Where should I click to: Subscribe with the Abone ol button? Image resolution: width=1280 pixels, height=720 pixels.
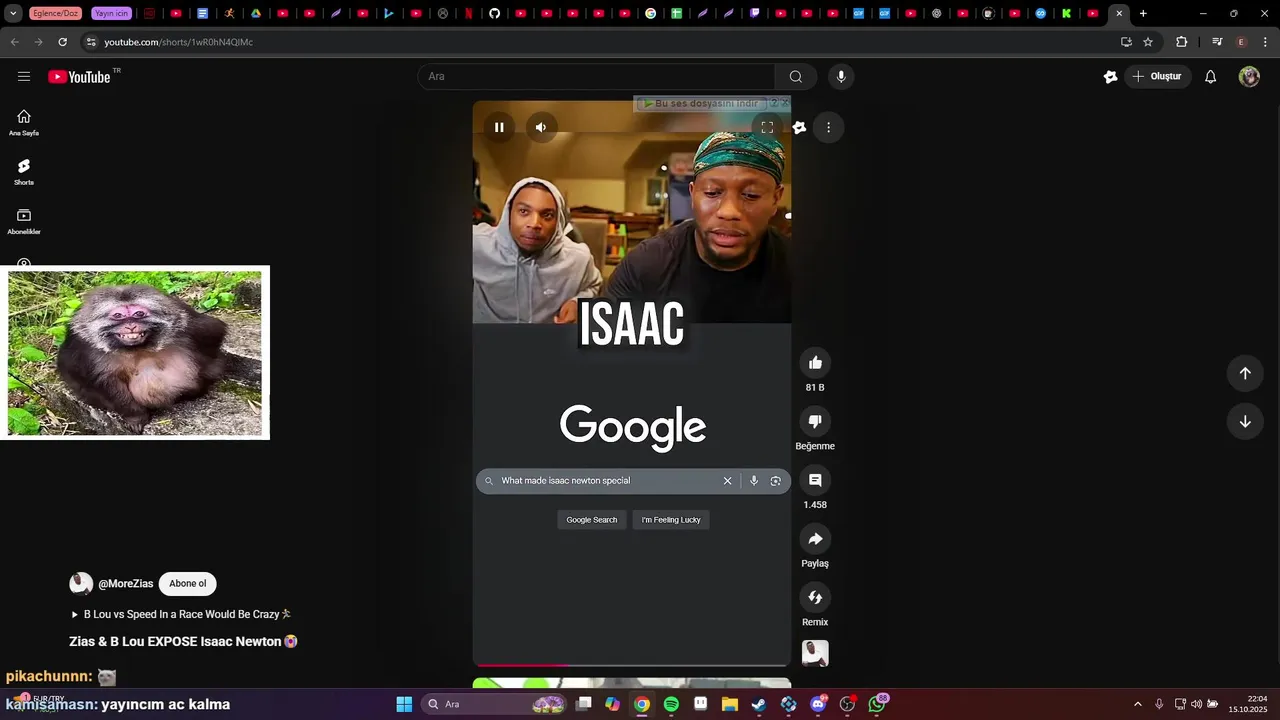(188, 584)
